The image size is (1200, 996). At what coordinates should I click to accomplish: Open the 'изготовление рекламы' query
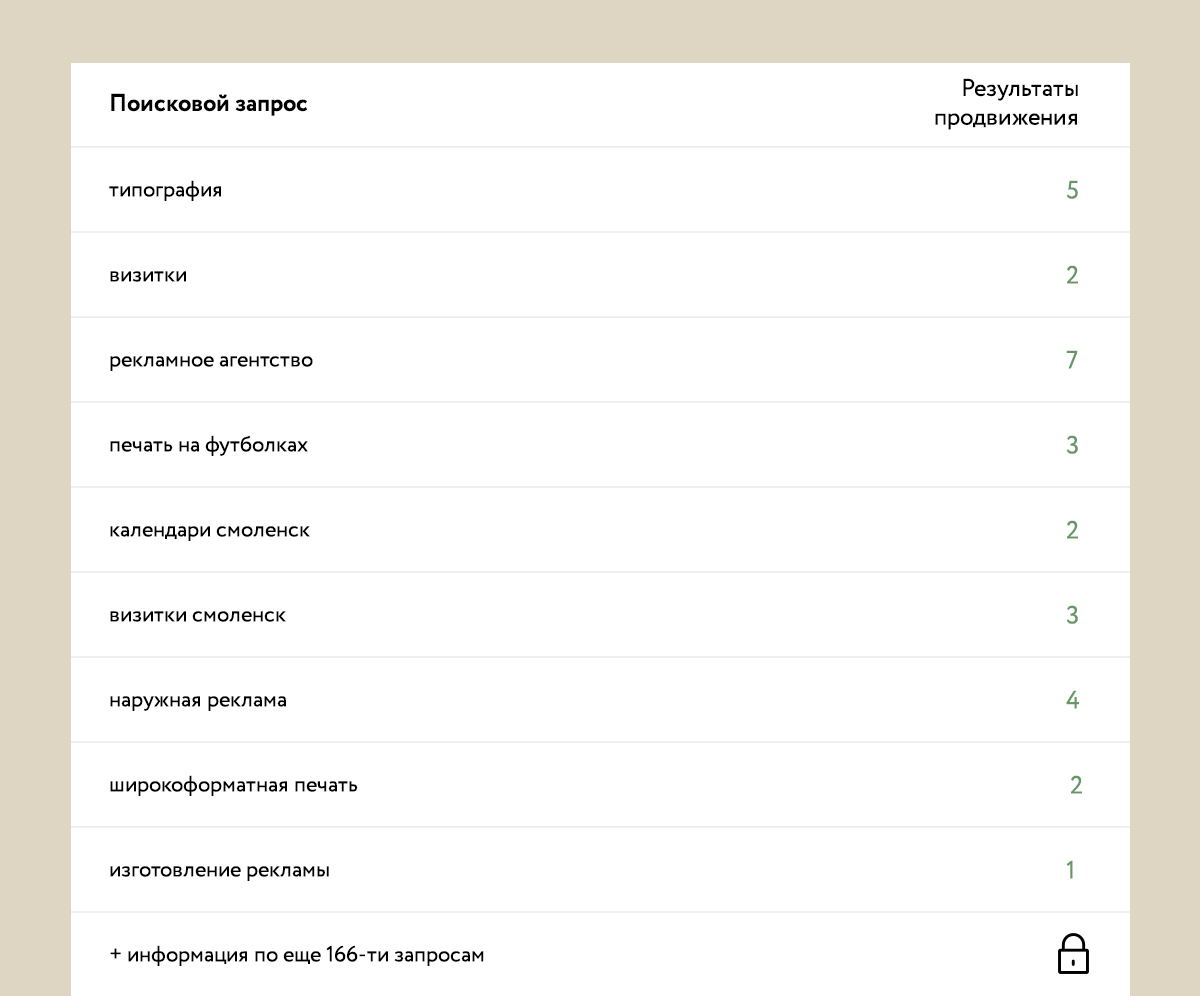tap(219, 870)
